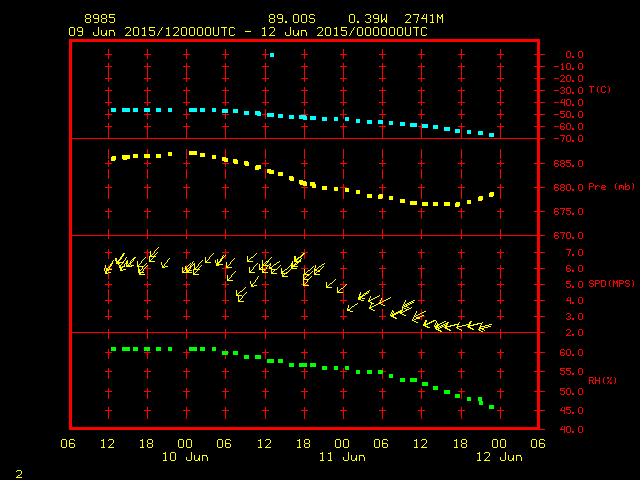The width and height of the screenshot is (640, 480).
Task: Pick the 6.0 wind speed tick label
Action: 574,269
